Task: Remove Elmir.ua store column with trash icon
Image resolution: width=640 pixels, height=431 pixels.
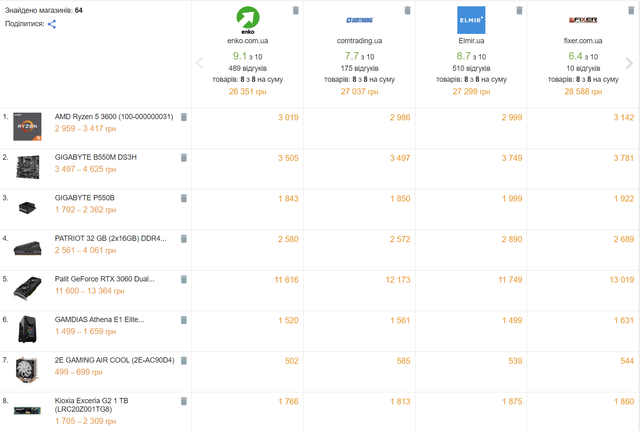Action: coord(519,10)
